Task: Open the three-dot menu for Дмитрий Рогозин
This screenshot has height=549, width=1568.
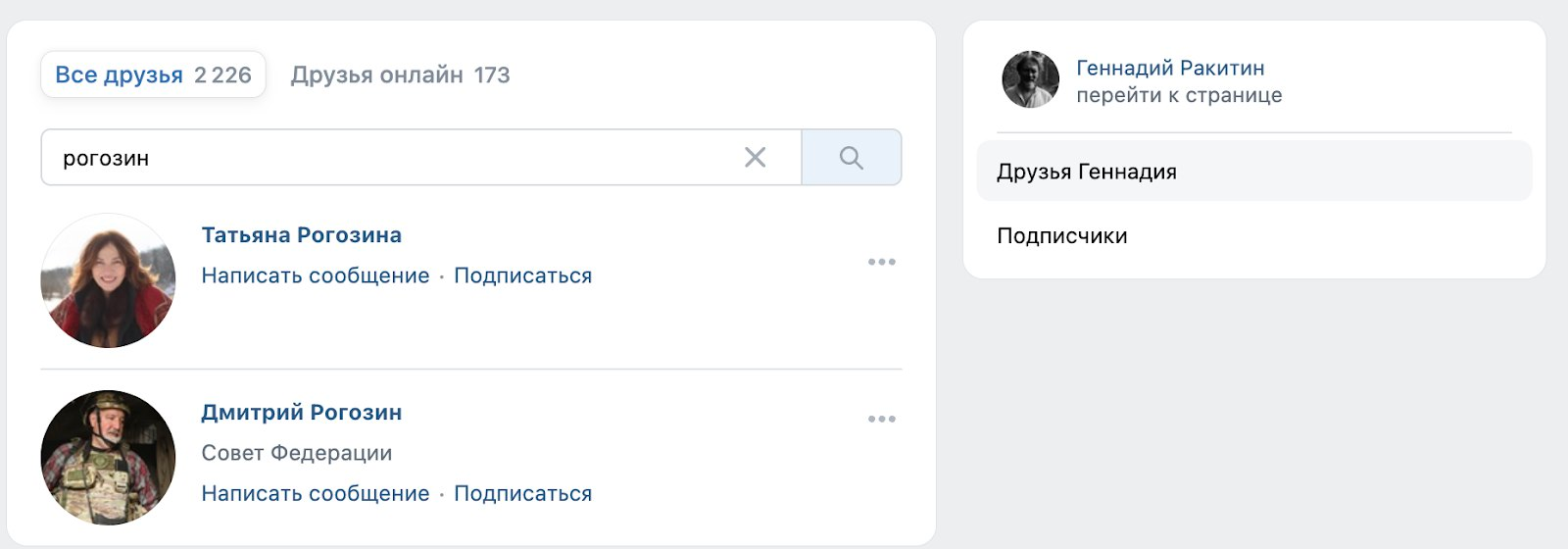Action: click(882, 419)
